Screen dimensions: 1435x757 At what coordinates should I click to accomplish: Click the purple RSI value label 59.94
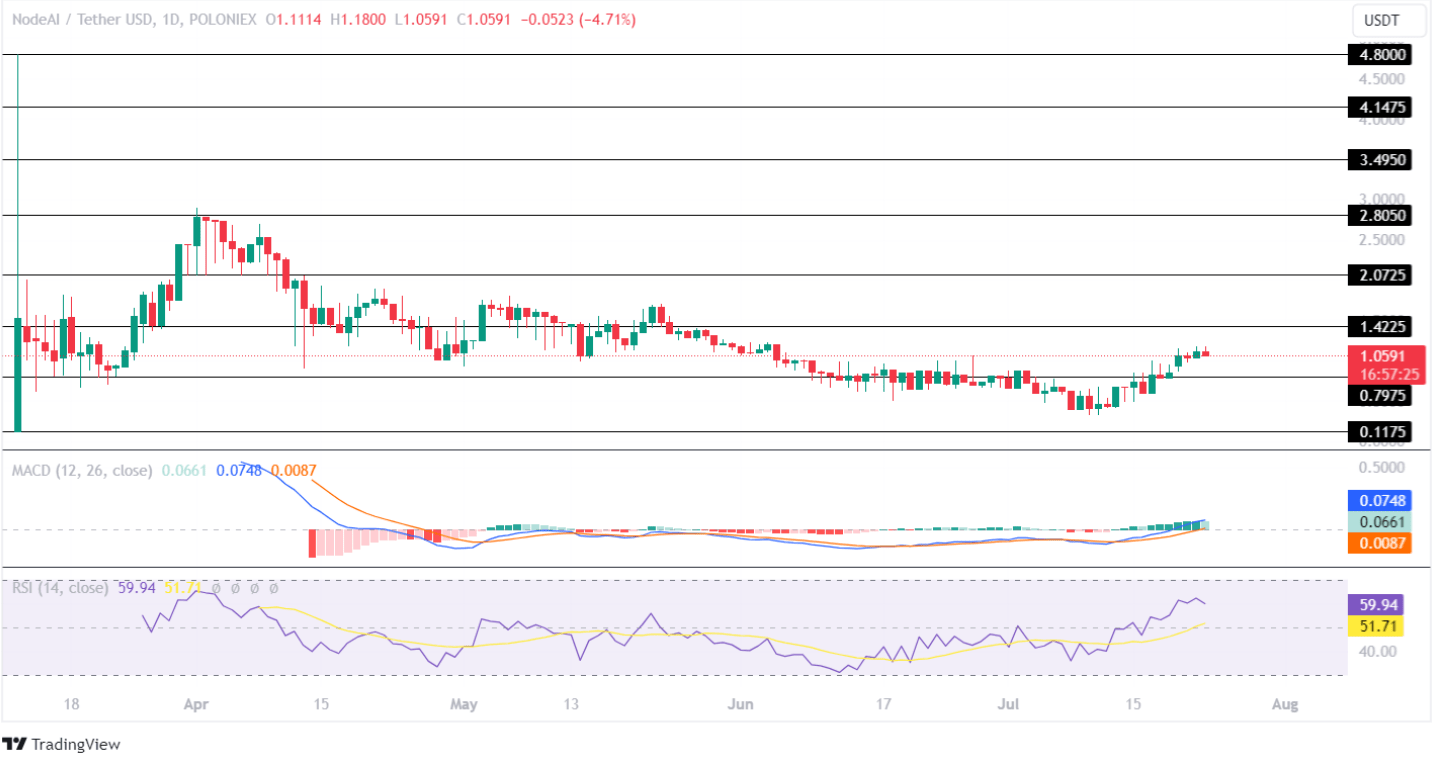pyautogui.click(x=1375, y=605)
